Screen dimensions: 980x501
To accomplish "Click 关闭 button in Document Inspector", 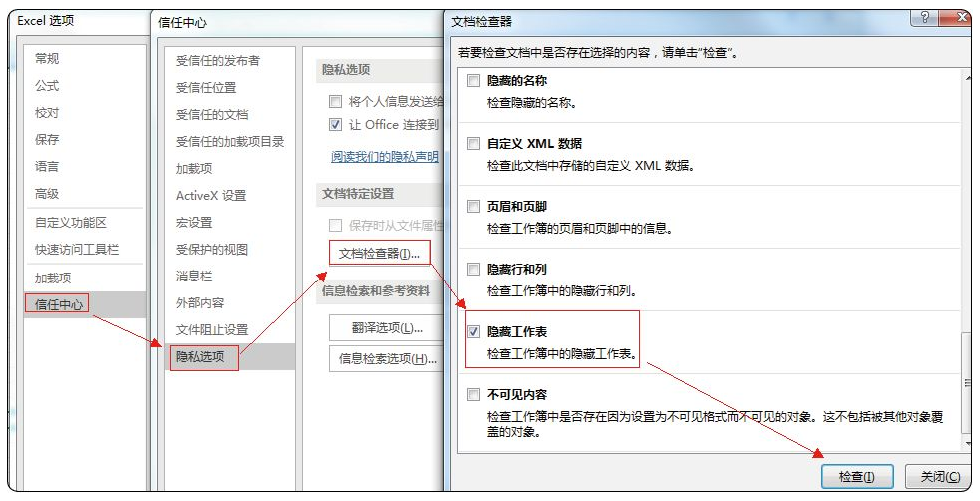I will tap(939, 477).
